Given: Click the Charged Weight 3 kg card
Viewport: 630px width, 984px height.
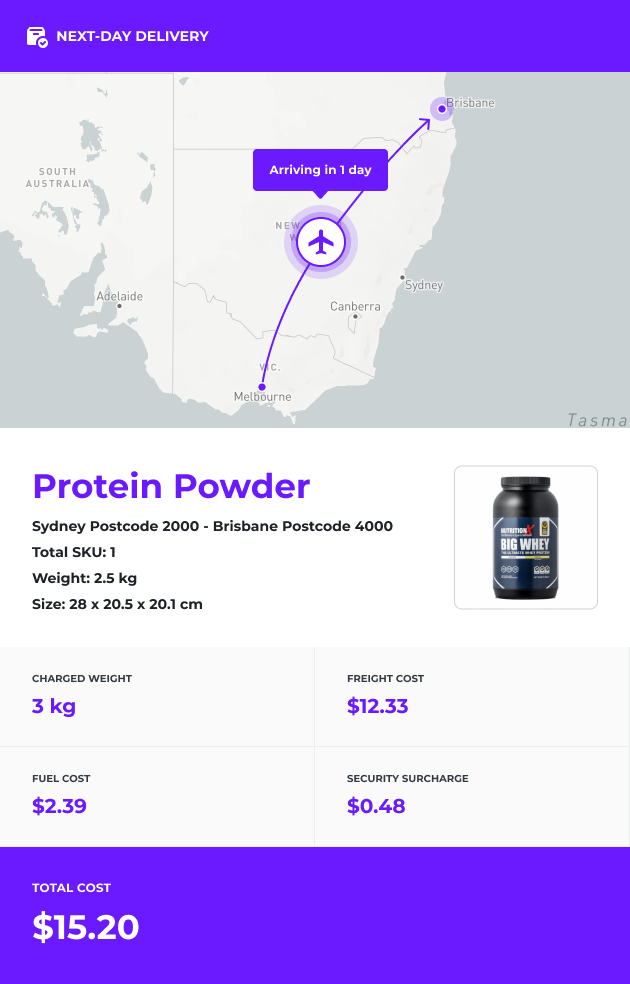Looking at the screenshot, I should click(x=157, y=697).
